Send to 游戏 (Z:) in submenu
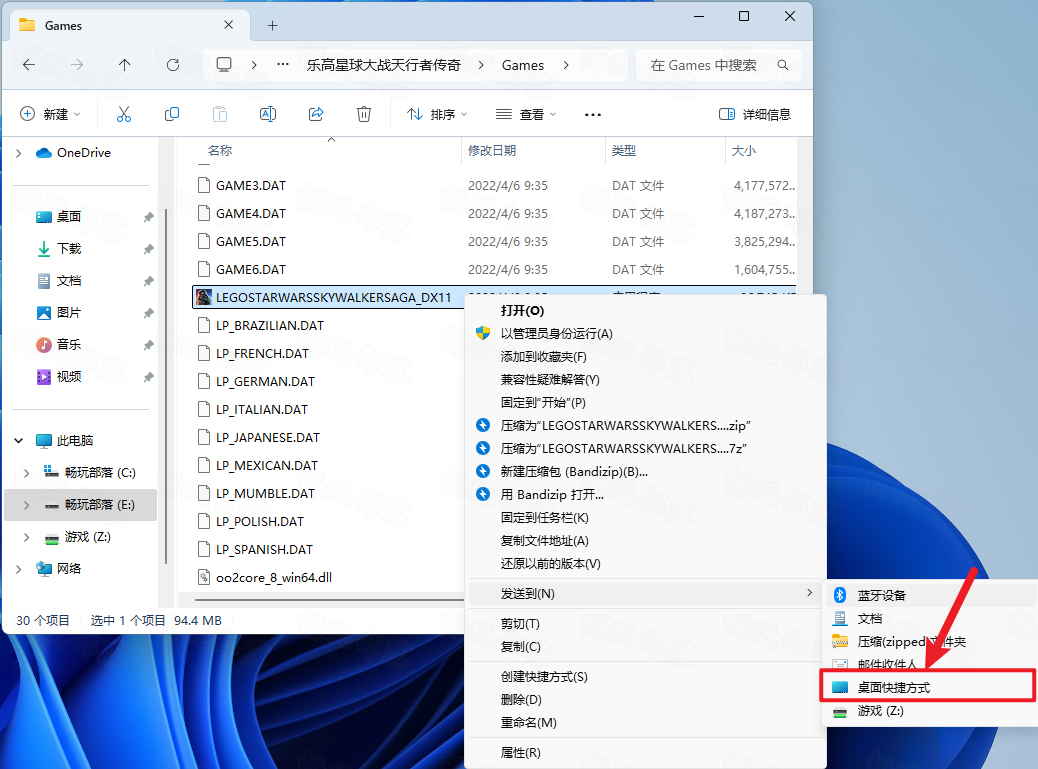The image size is (1038, 769). point(930,711)
